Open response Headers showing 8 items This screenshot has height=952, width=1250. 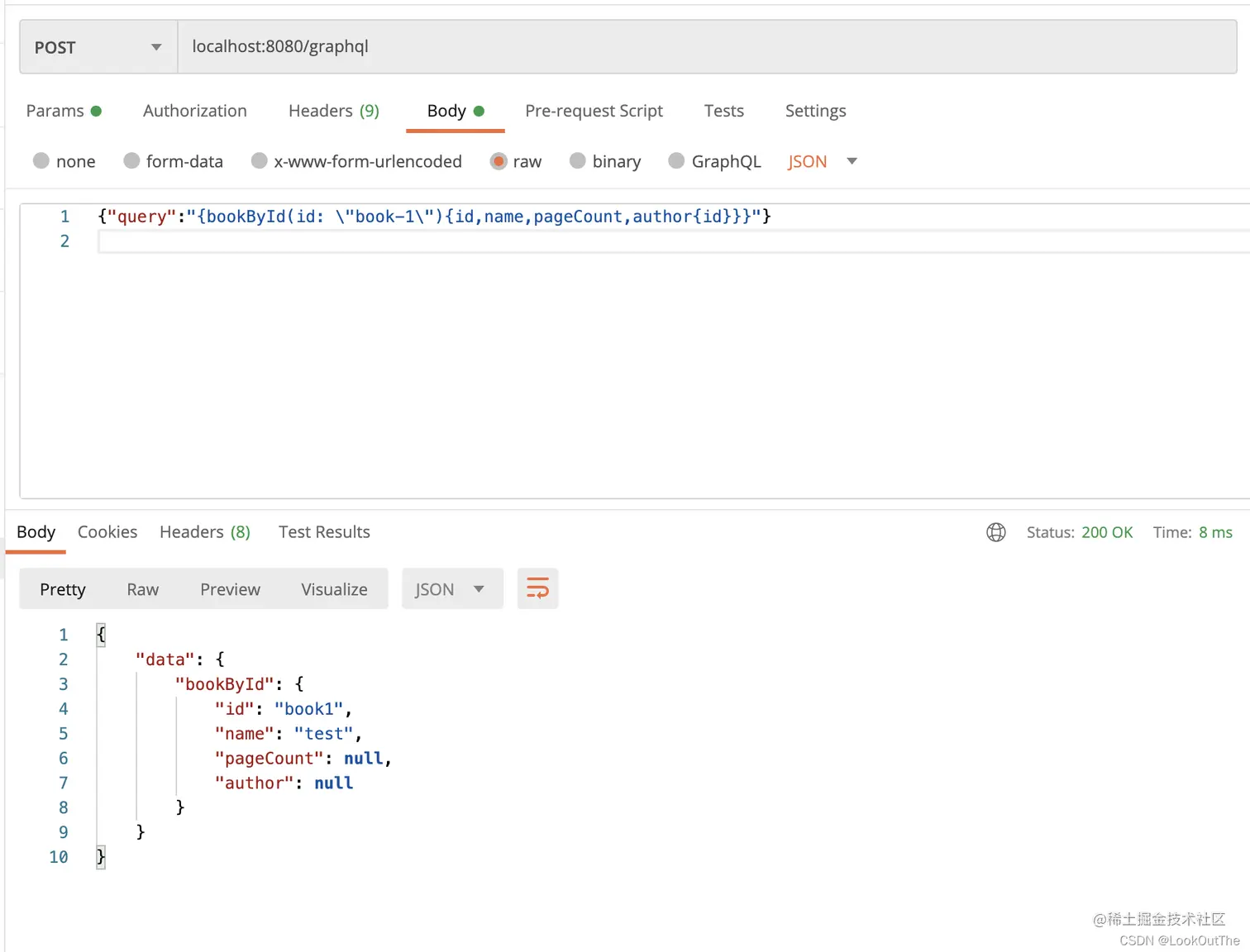tap(204, 532)
